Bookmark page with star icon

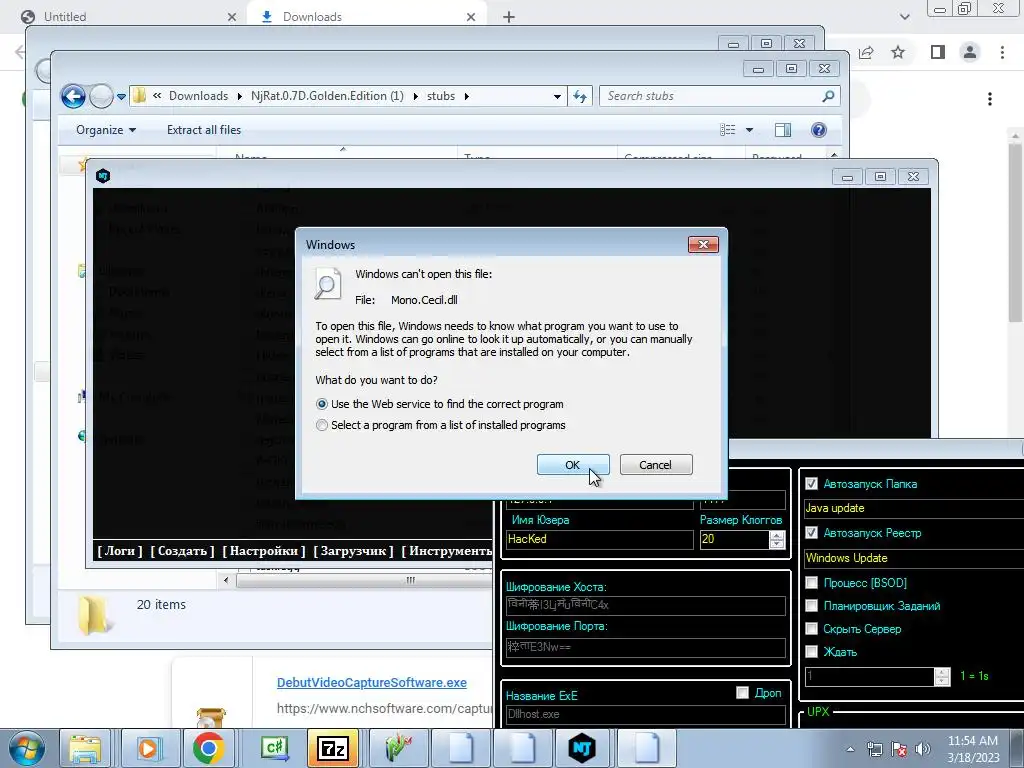[x=899, y=52]
